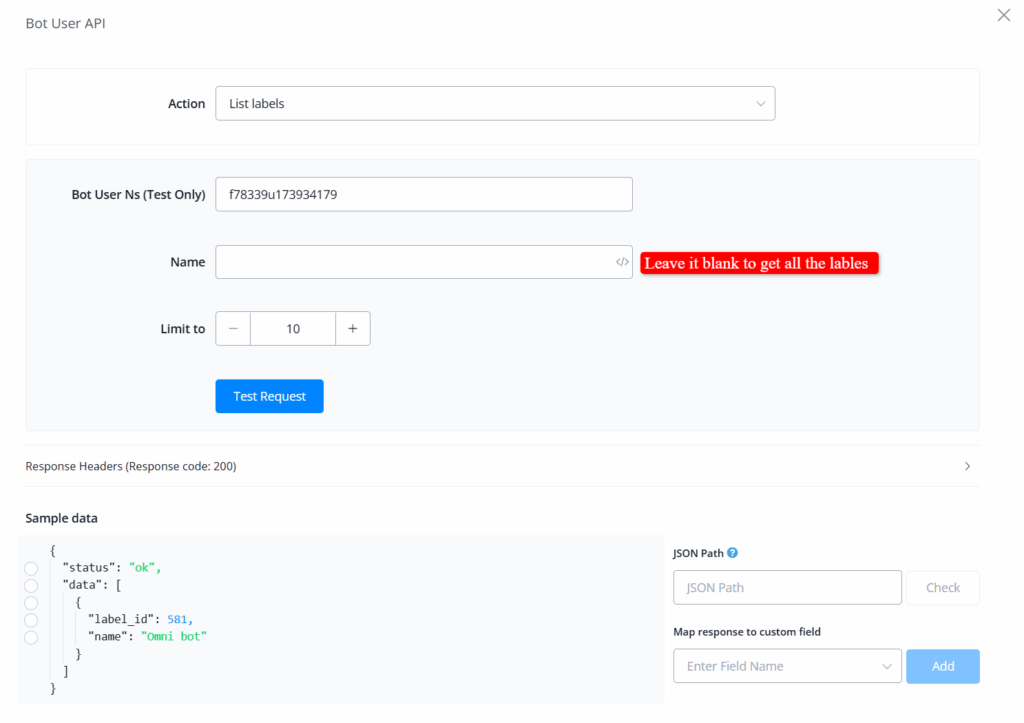The image size is (1024, 723).
Task: Open the Action dropdown showing List labels
Action: coord(495,104)
